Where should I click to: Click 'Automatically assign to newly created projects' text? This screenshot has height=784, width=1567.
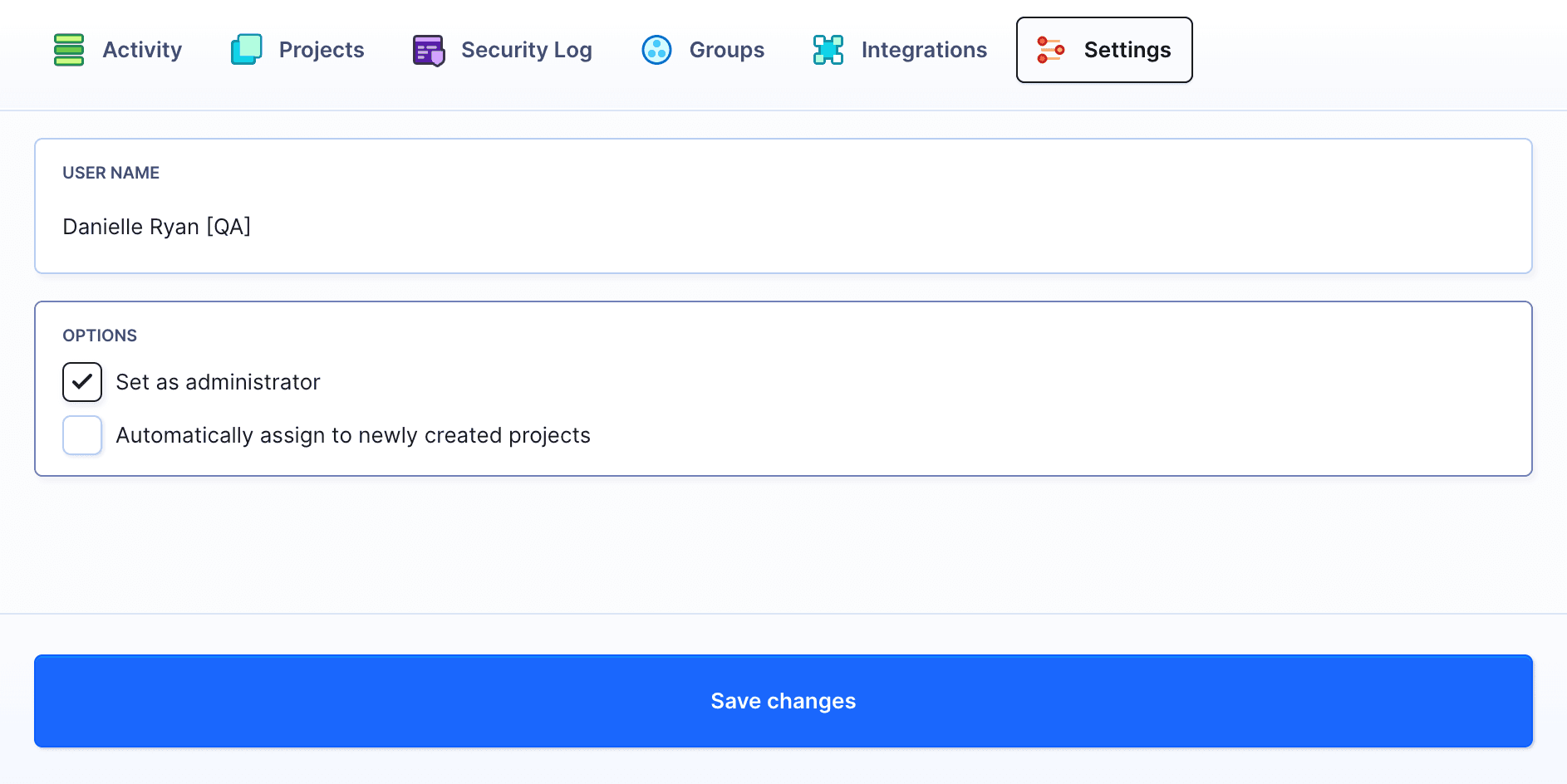[353, 435]
